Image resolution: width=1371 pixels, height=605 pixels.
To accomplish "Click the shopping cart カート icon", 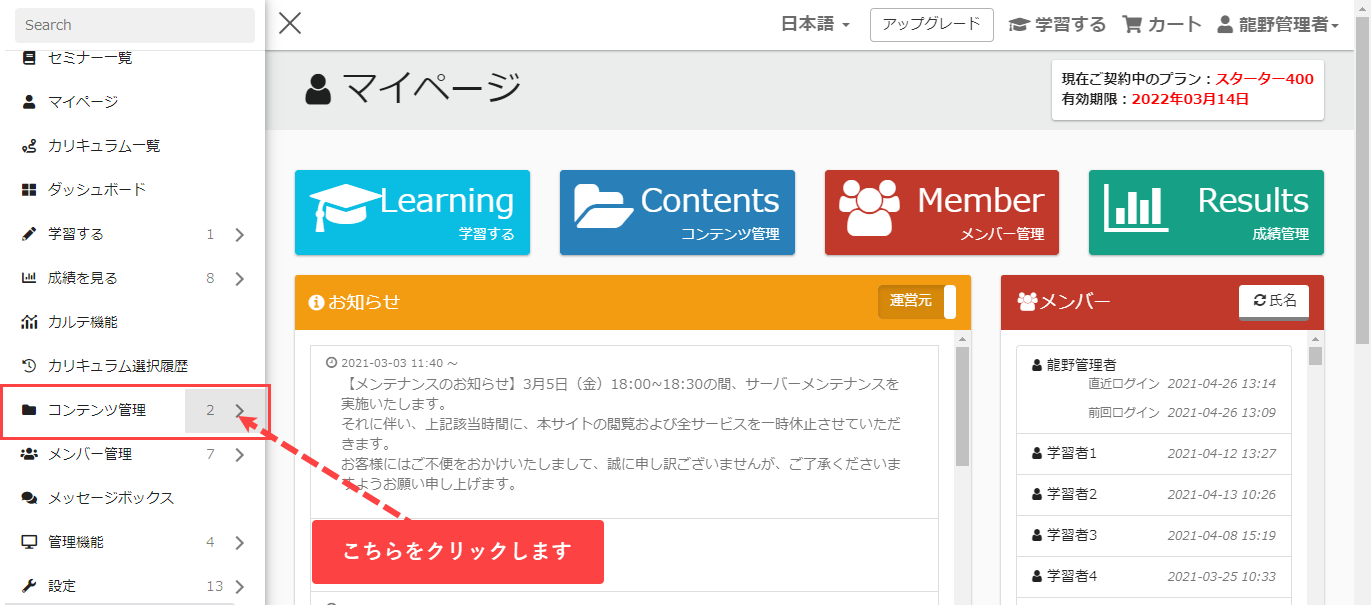I will coord(1133,24).
